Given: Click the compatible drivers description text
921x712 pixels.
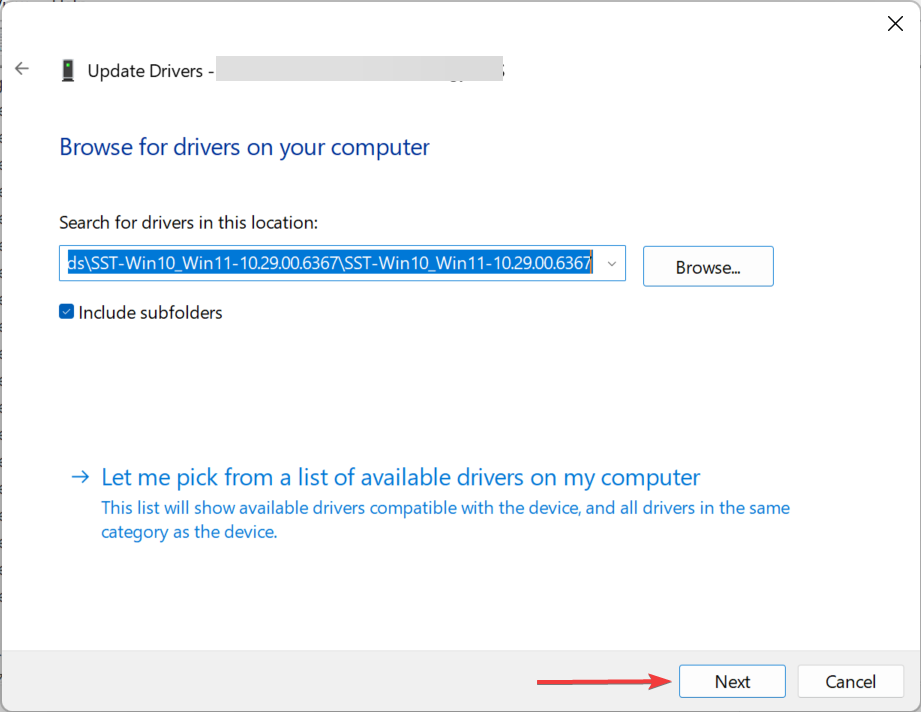Looking at the screenshot, I should point(445,520).
